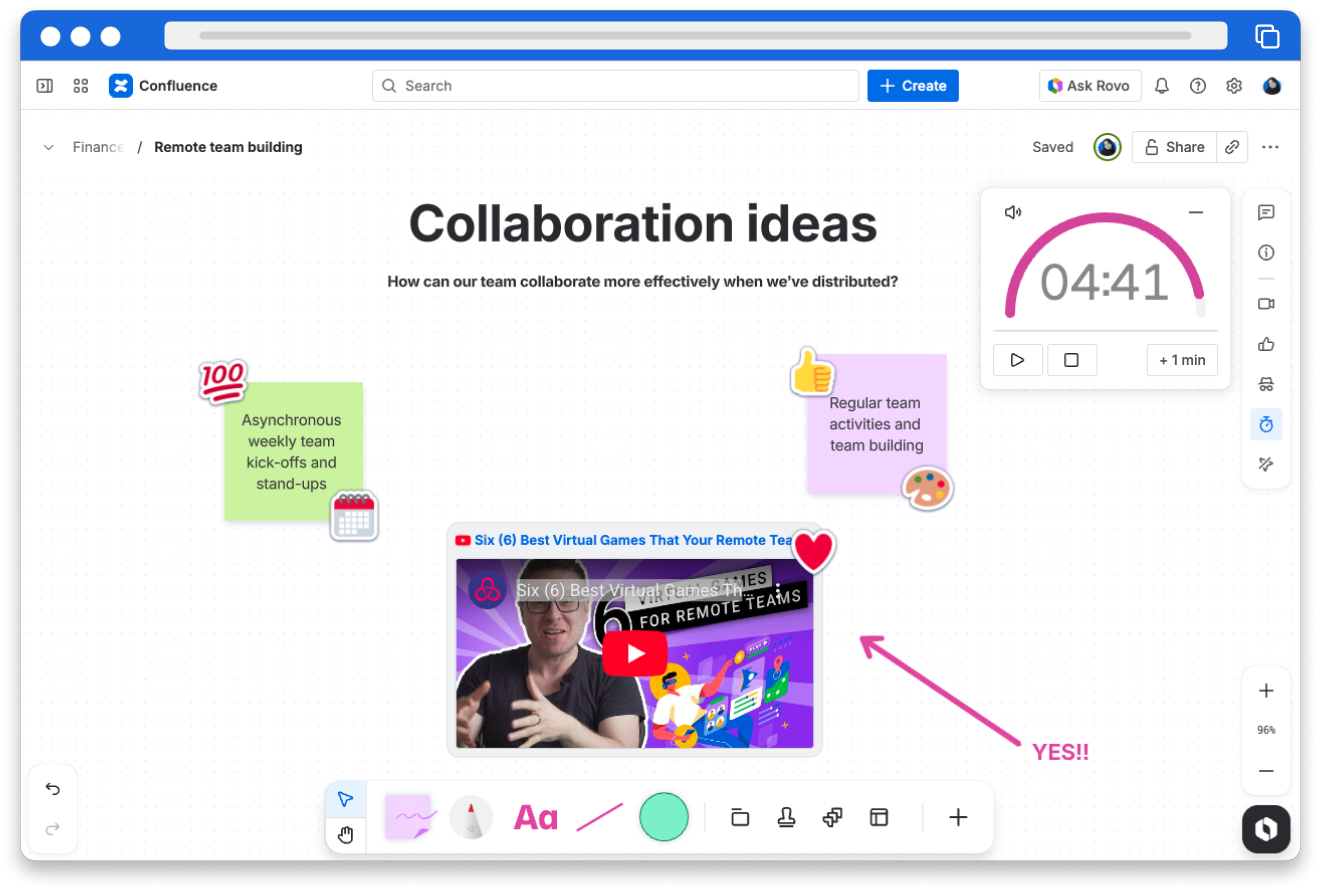Select the pen drawing tool
1321x891 pixels.
tap(470, 817)
